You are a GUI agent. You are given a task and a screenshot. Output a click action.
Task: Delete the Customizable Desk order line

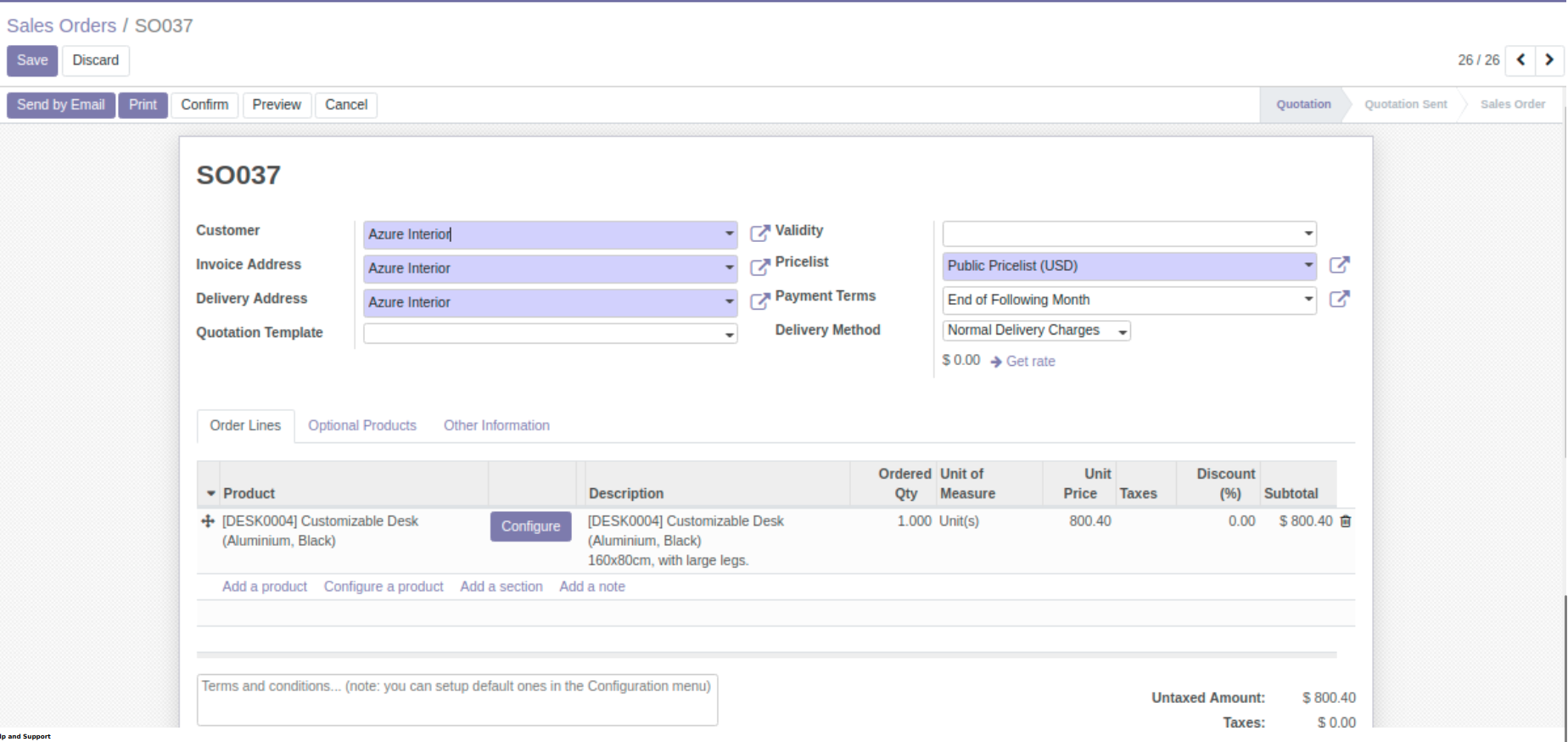point(1346,521)
